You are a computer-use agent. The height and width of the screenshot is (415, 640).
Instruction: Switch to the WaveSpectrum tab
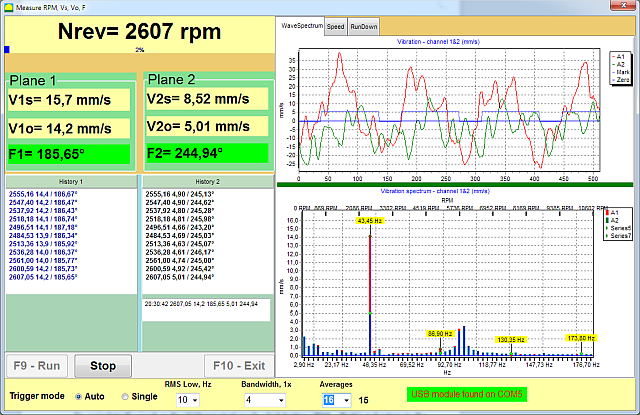tap(302, 26)
